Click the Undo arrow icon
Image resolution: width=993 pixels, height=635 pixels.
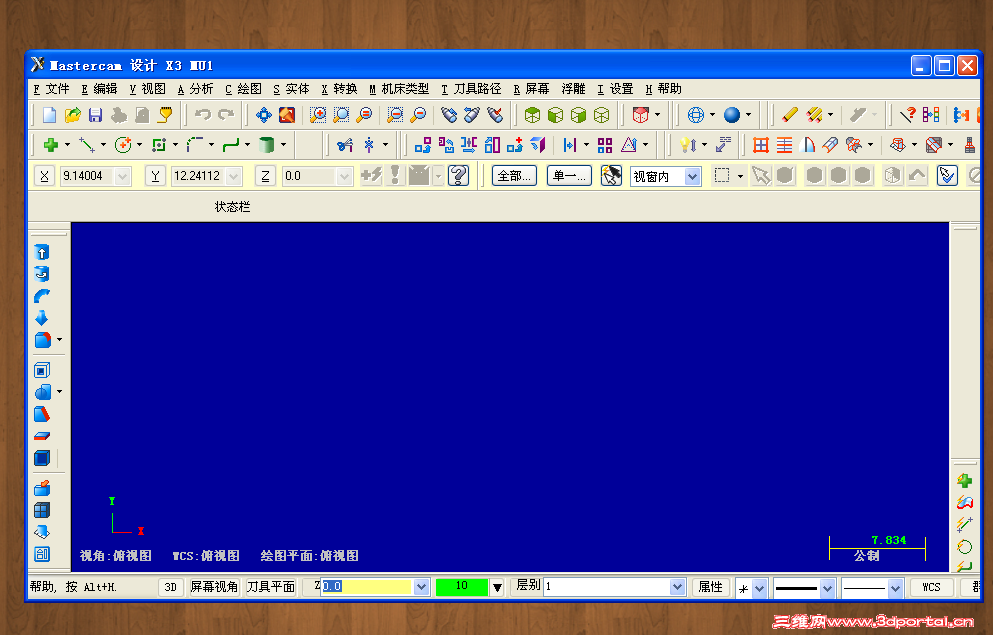[203, 115]
